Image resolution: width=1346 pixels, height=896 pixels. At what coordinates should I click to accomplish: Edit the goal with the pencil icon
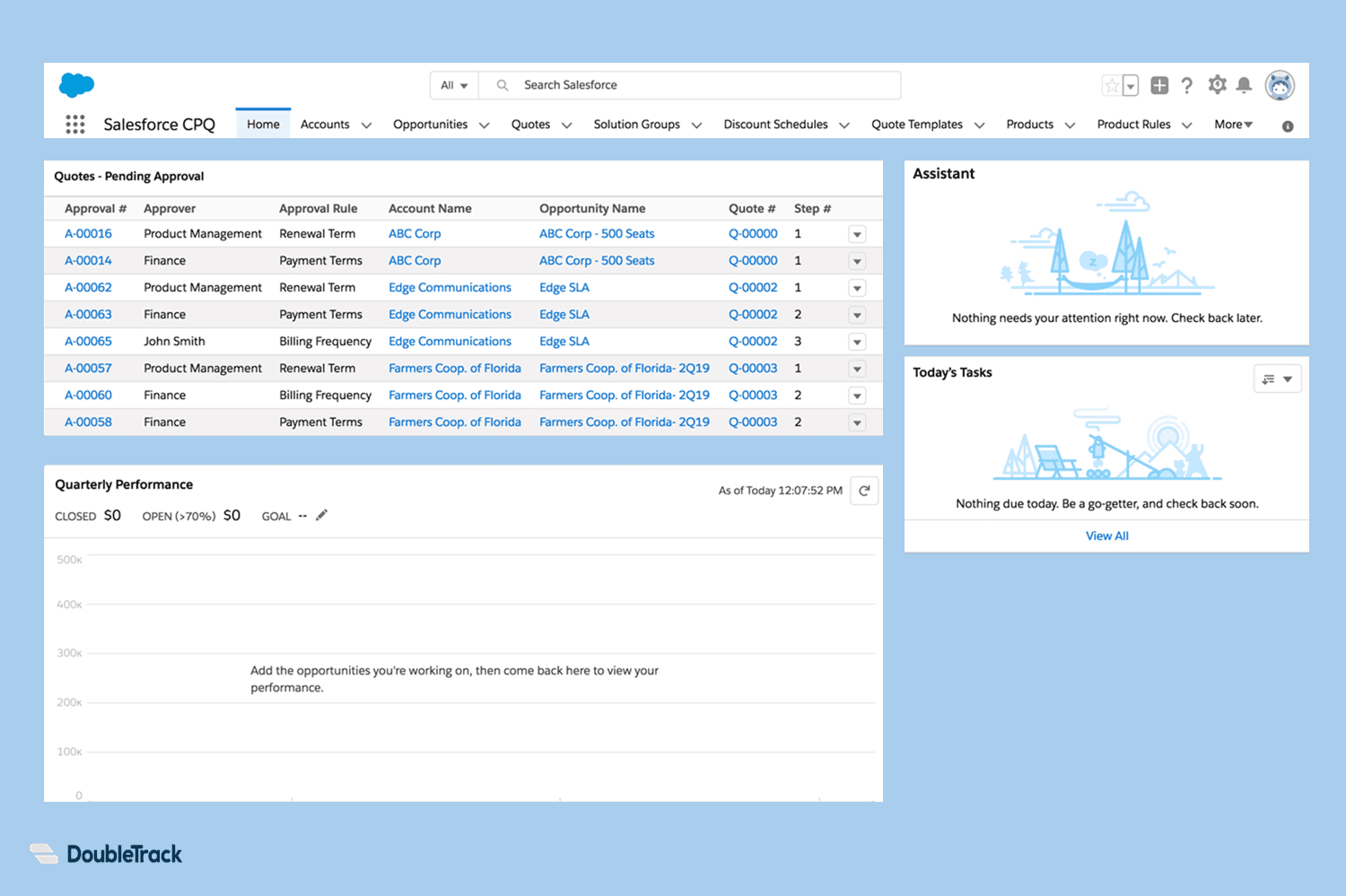click(x=322, y=515)
